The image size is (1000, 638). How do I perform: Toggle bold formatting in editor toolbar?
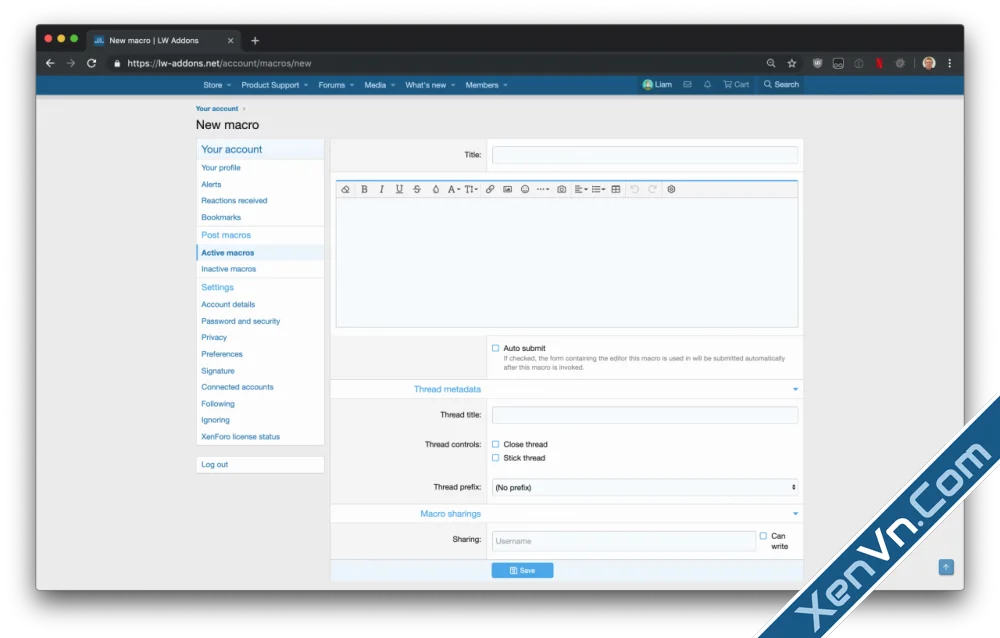point(364,189)
